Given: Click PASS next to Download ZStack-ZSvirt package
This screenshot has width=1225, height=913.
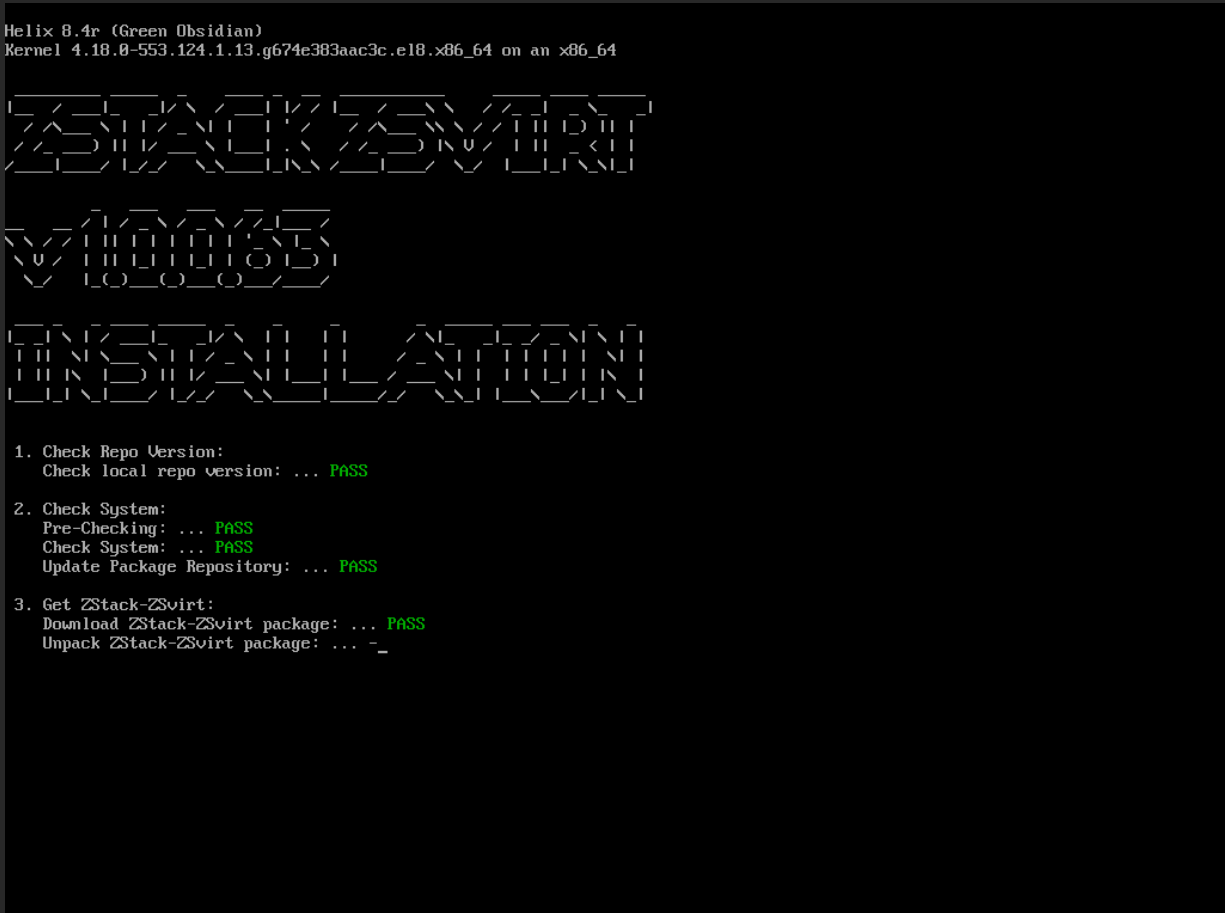Looking at the screenshot, I should click(x=406, y=623).
